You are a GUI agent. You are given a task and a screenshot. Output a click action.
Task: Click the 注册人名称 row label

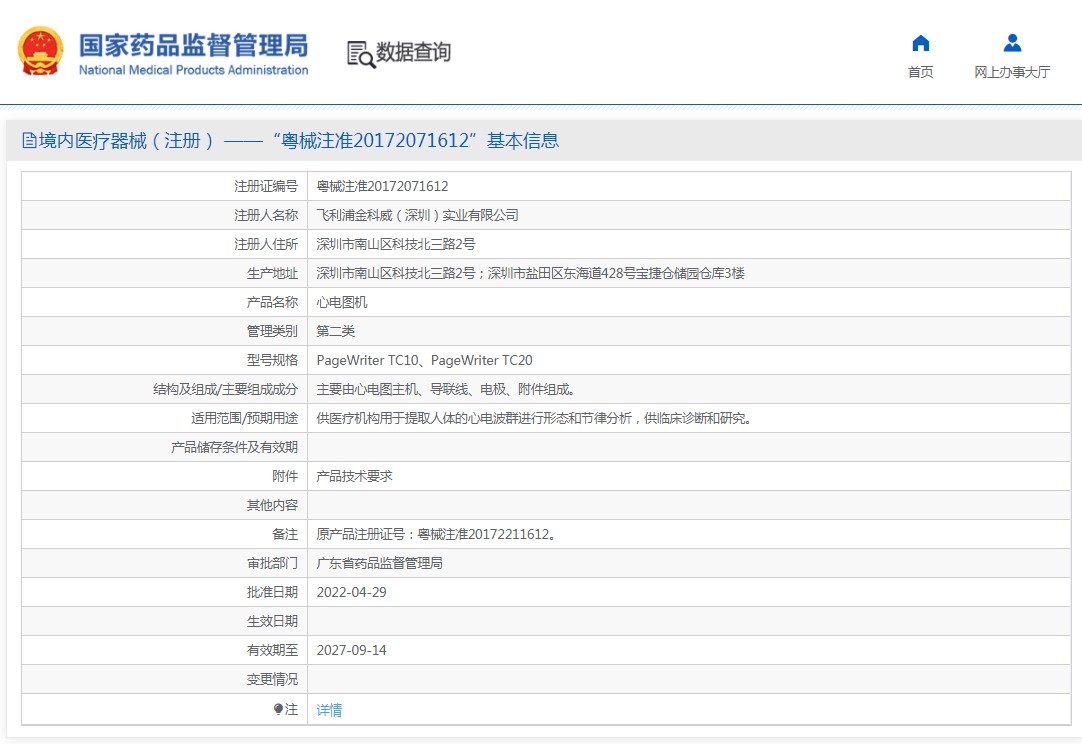[266, 215]
